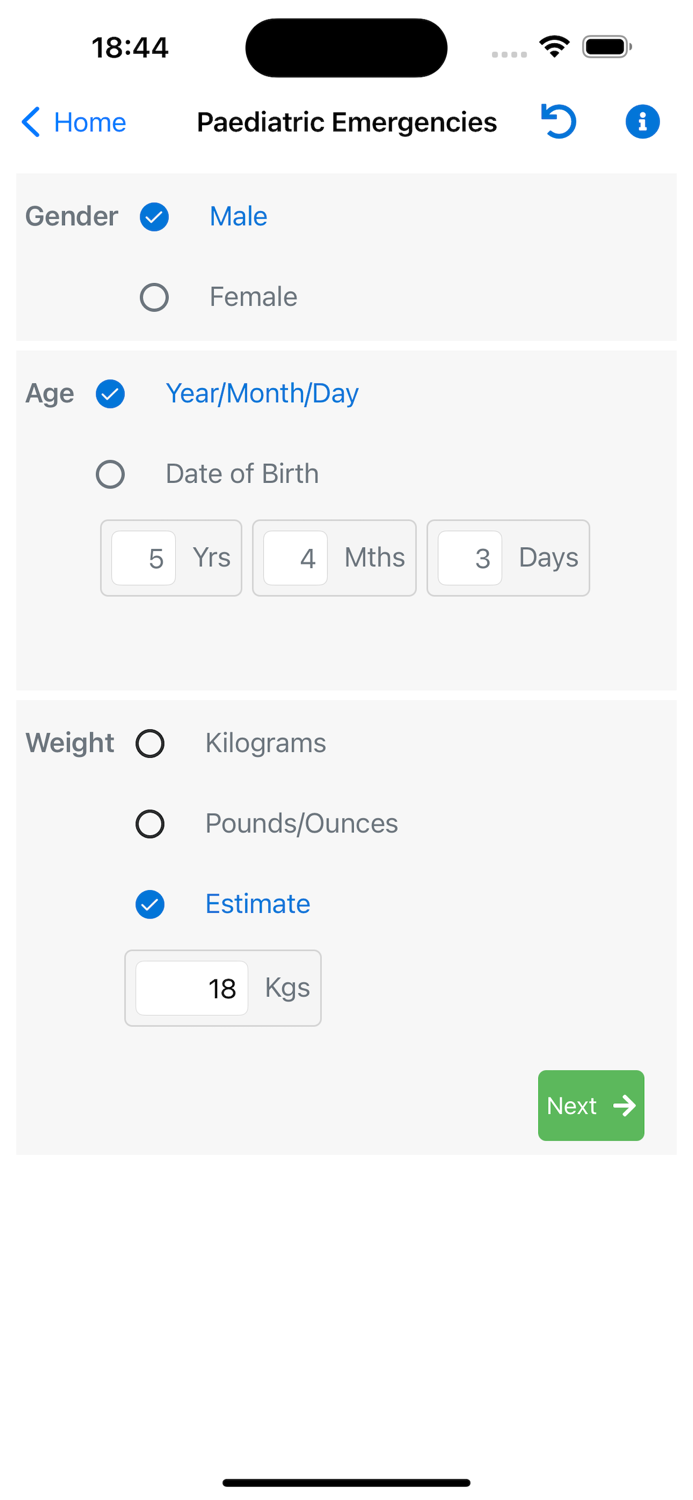Tap the Paediatric Emergencies title
This screenshot has width=693, height=1500.
pos(347,122)
